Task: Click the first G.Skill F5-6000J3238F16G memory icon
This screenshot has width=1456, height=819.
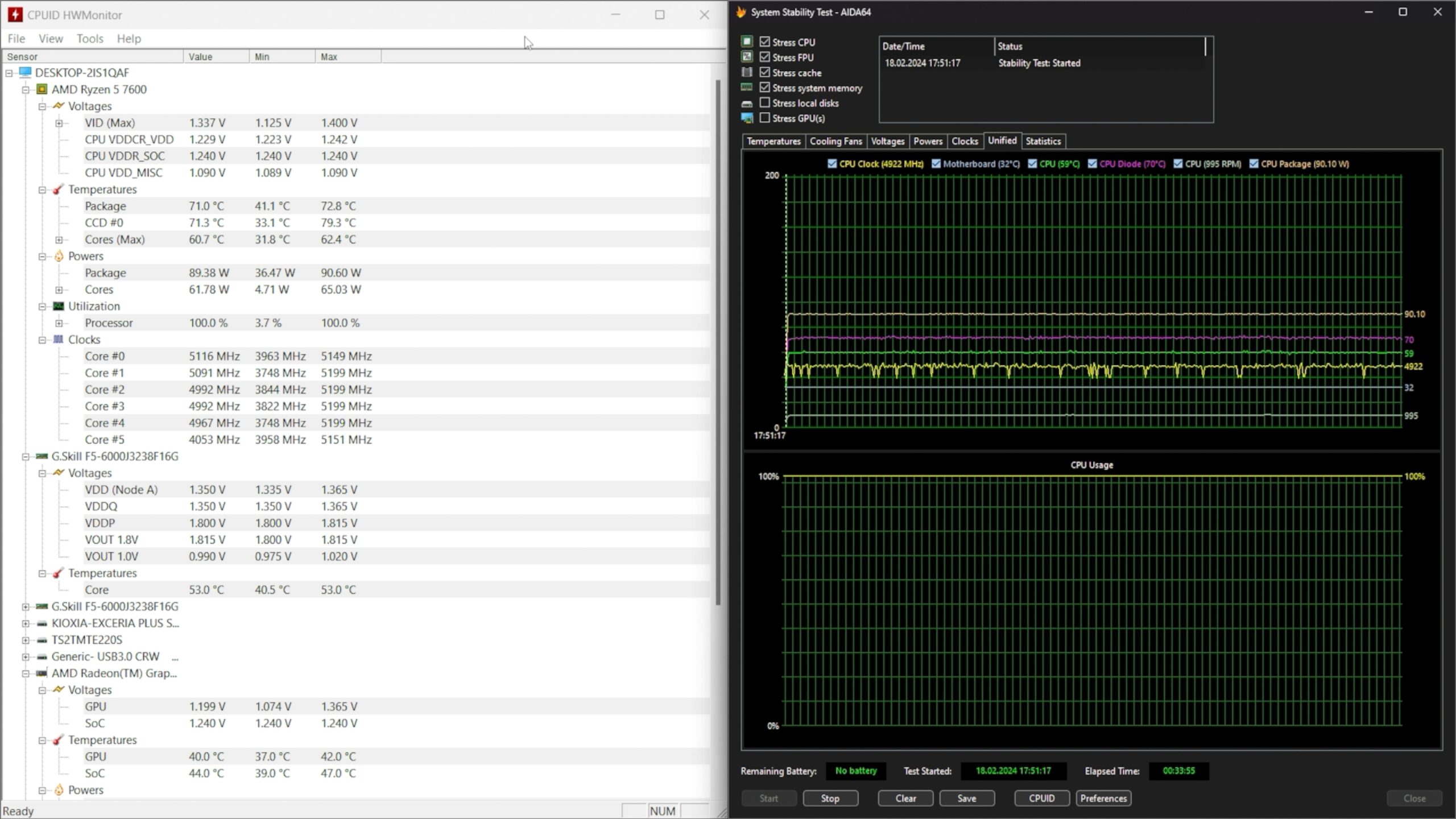Action: pyautogui.click(x=42, y=456)
